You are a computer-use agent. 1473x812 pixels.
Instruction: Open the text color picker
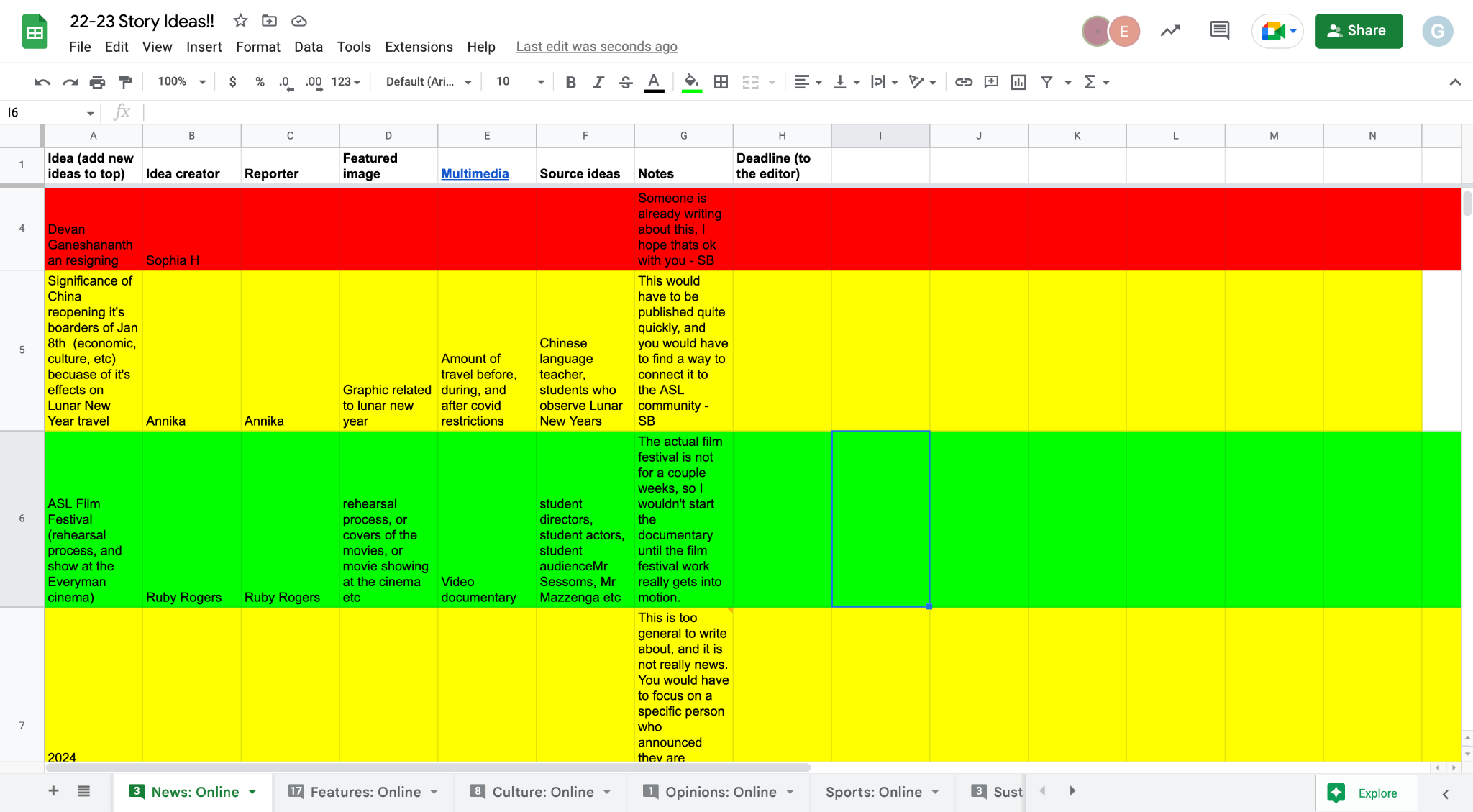(653, 82)
